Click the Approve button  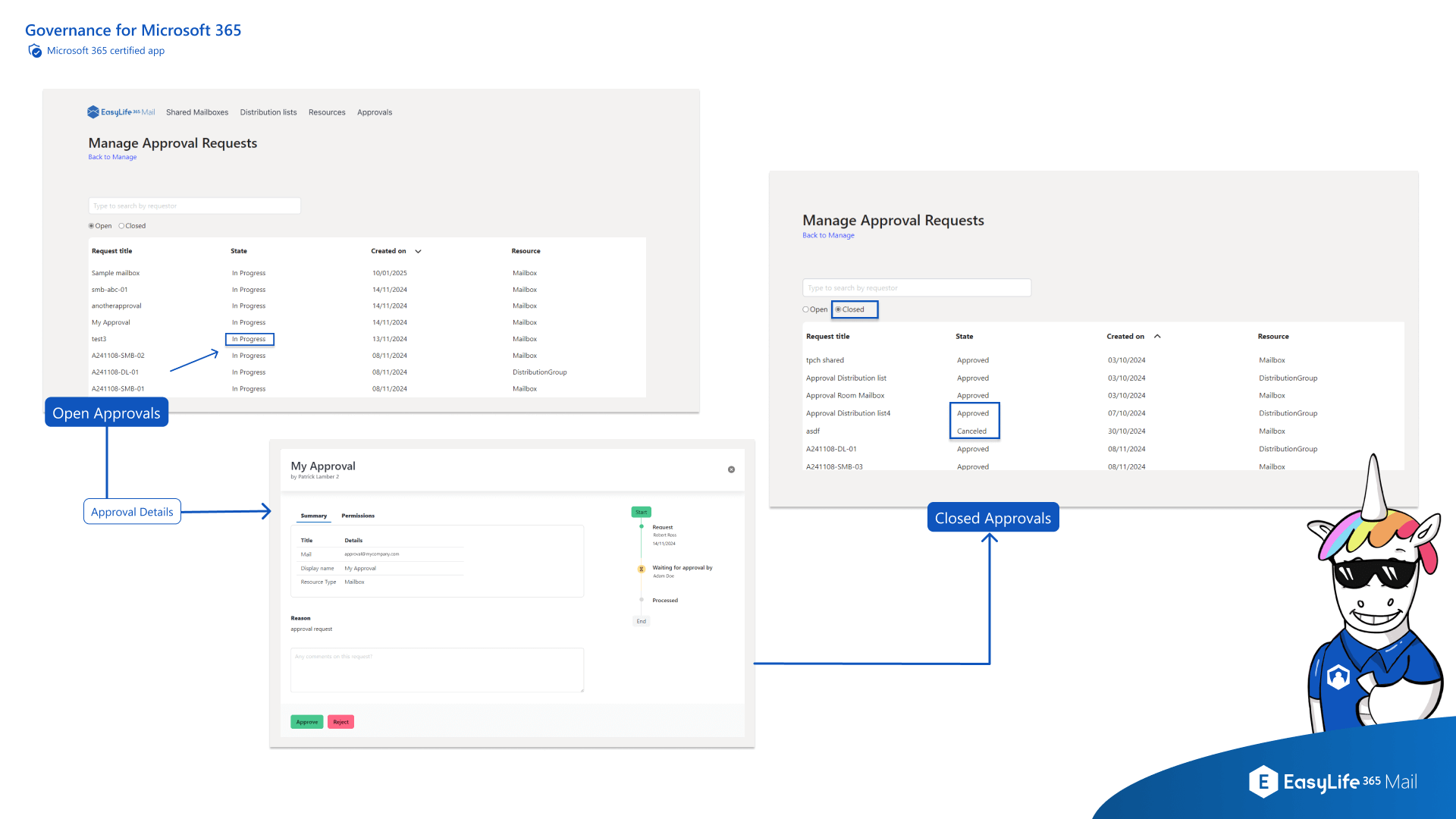click(306, 721)
